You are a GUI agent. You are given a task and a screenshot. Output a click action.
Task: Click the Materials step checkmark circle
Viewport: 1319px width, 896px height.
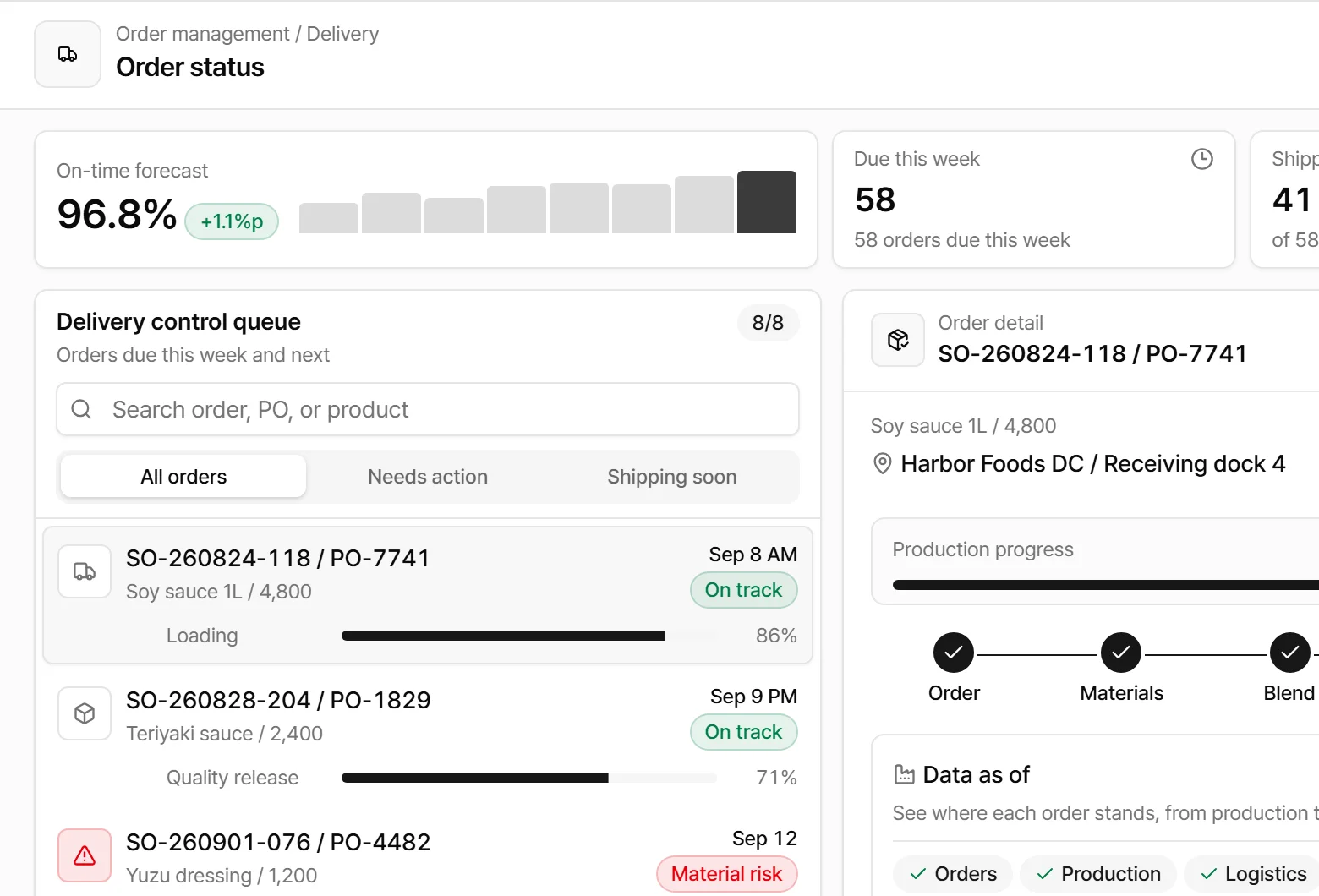[1121, 653]
